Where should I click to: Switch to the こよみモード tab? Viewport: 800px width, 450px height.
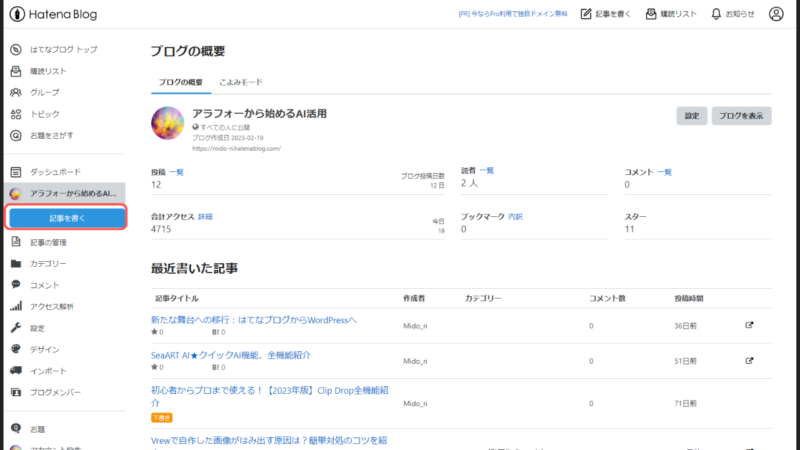(241, 82)
